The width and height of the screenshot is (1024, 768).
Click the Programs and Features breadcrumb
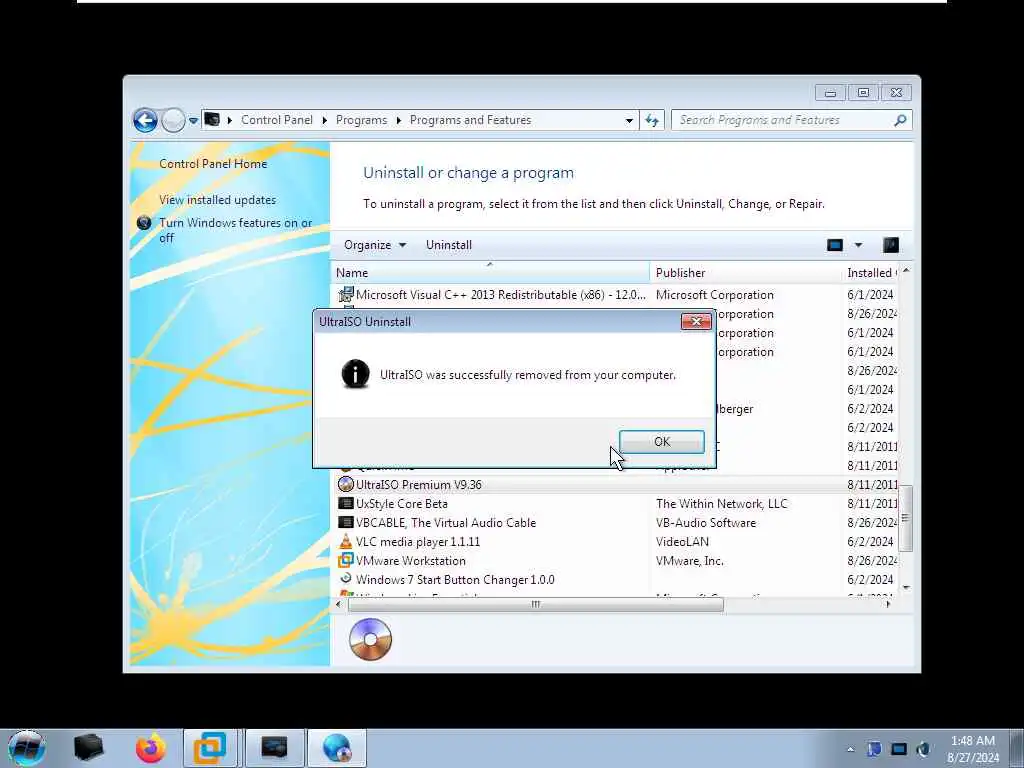coord(470,120)
